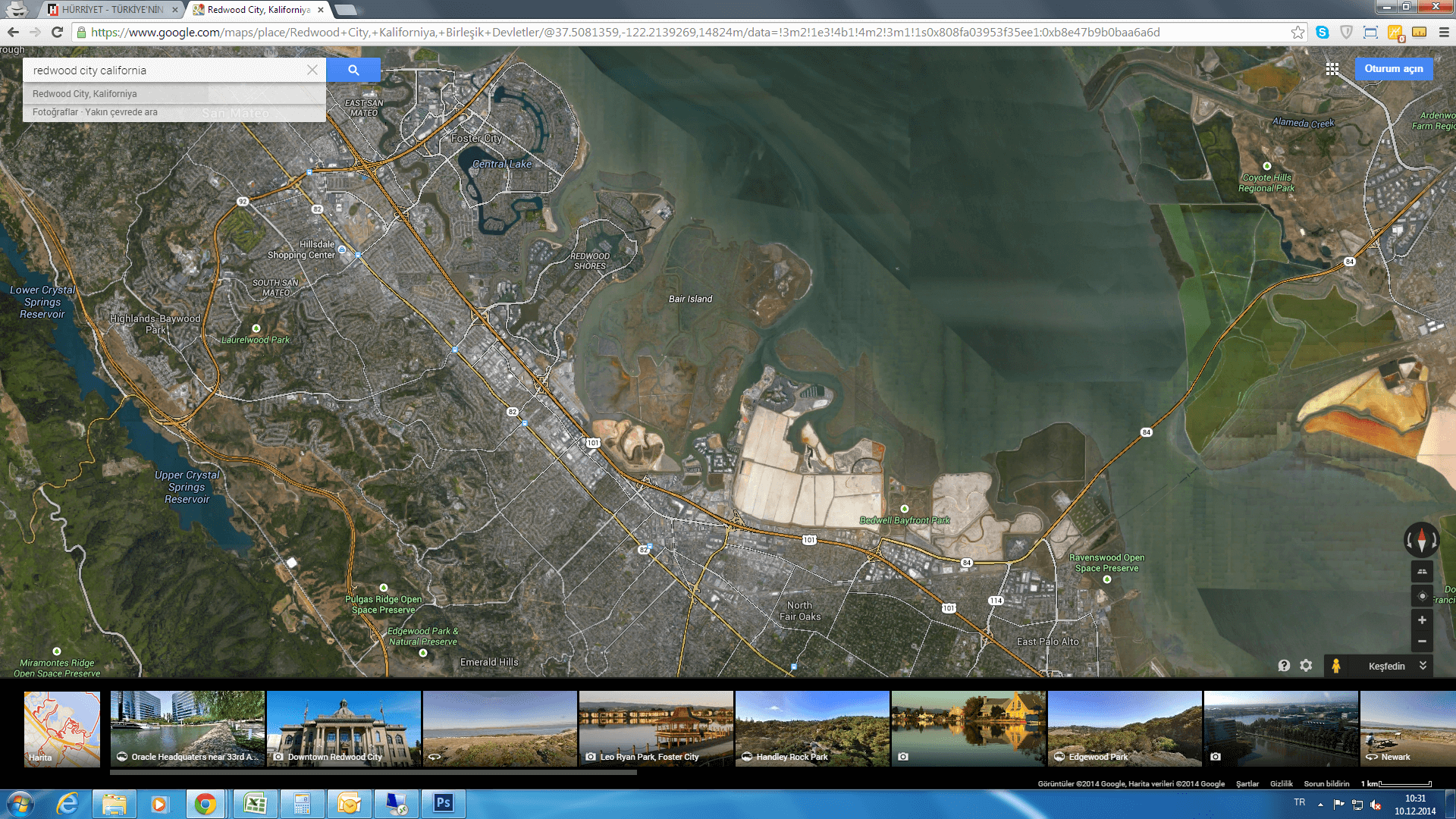The height and width of the screenshot is (819, 1456).
Task: Click the Redwood City California search field
Action: coord(165,70)
